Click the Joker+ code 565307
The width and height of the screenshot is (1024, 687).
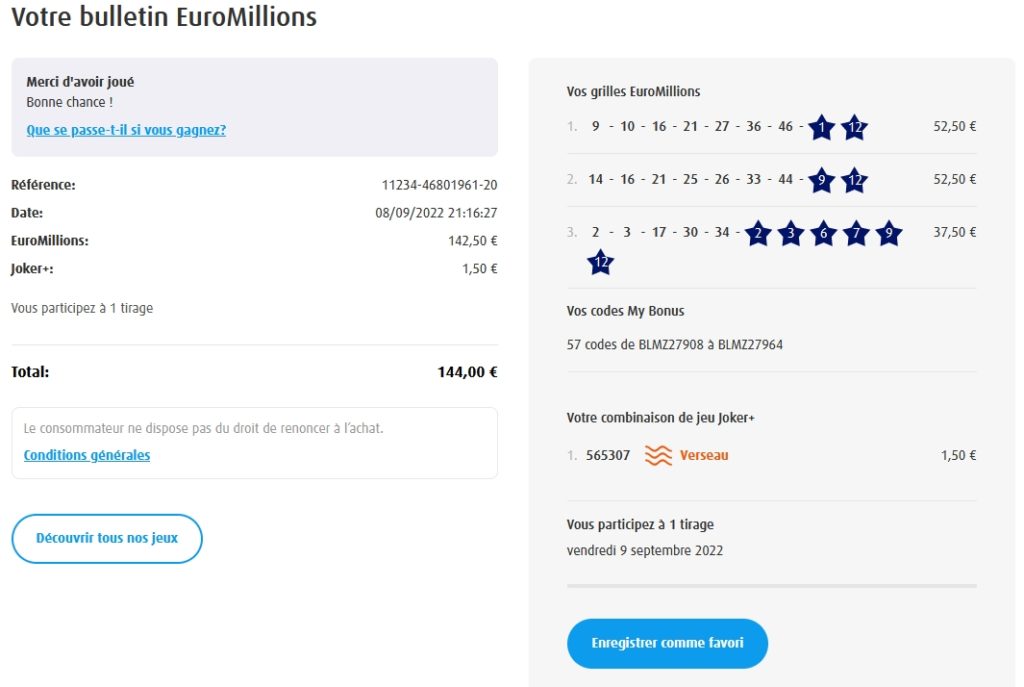(608, 455)
